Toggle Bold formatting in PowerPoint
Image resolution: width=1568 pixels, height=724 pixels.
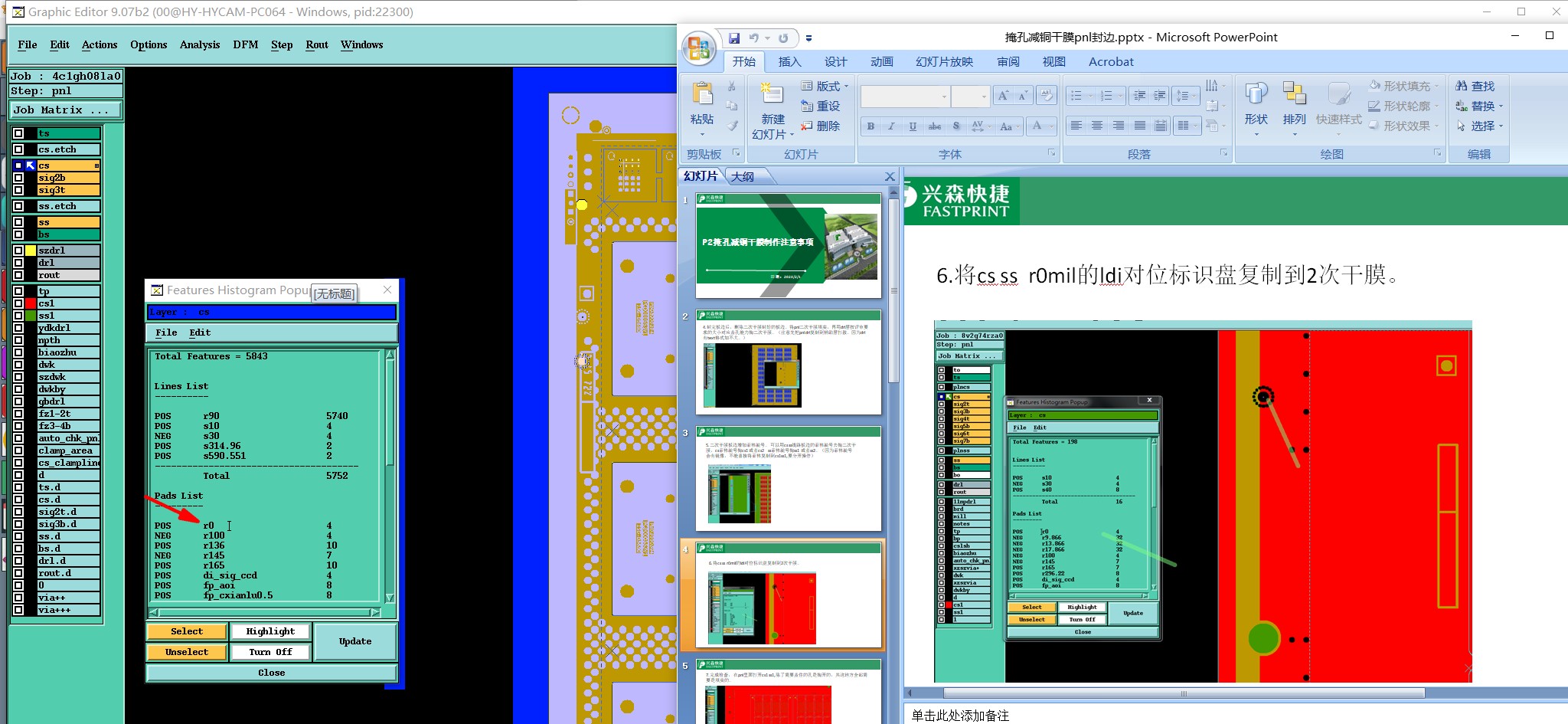pos(871,126)
